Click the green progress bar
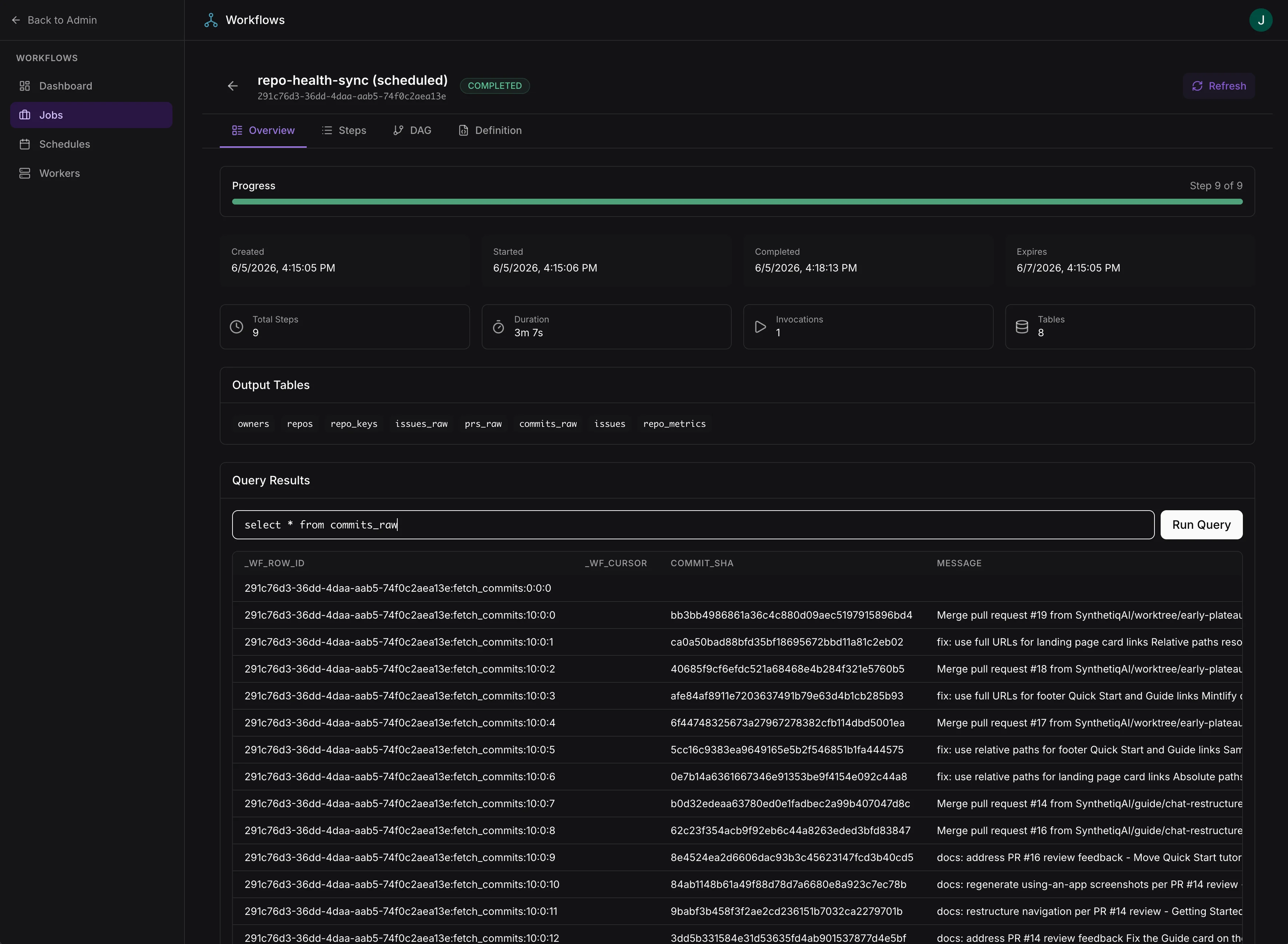The height and width of the screenshot is (944, 1288). point(737,202)
